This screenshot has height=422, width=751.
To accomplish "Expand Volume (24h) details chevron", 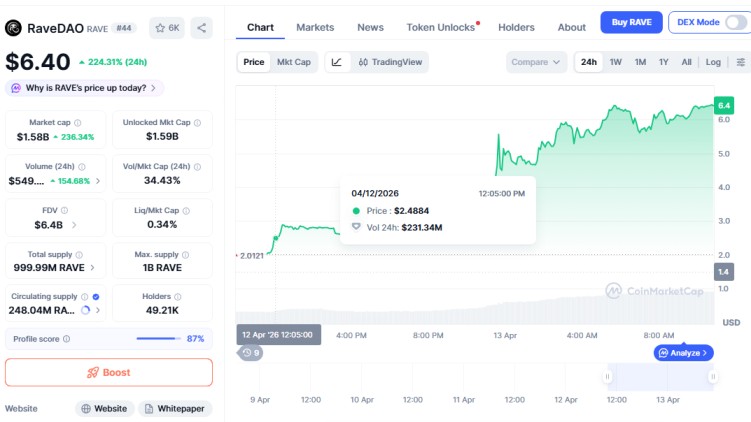I will (x=98, y=181).
